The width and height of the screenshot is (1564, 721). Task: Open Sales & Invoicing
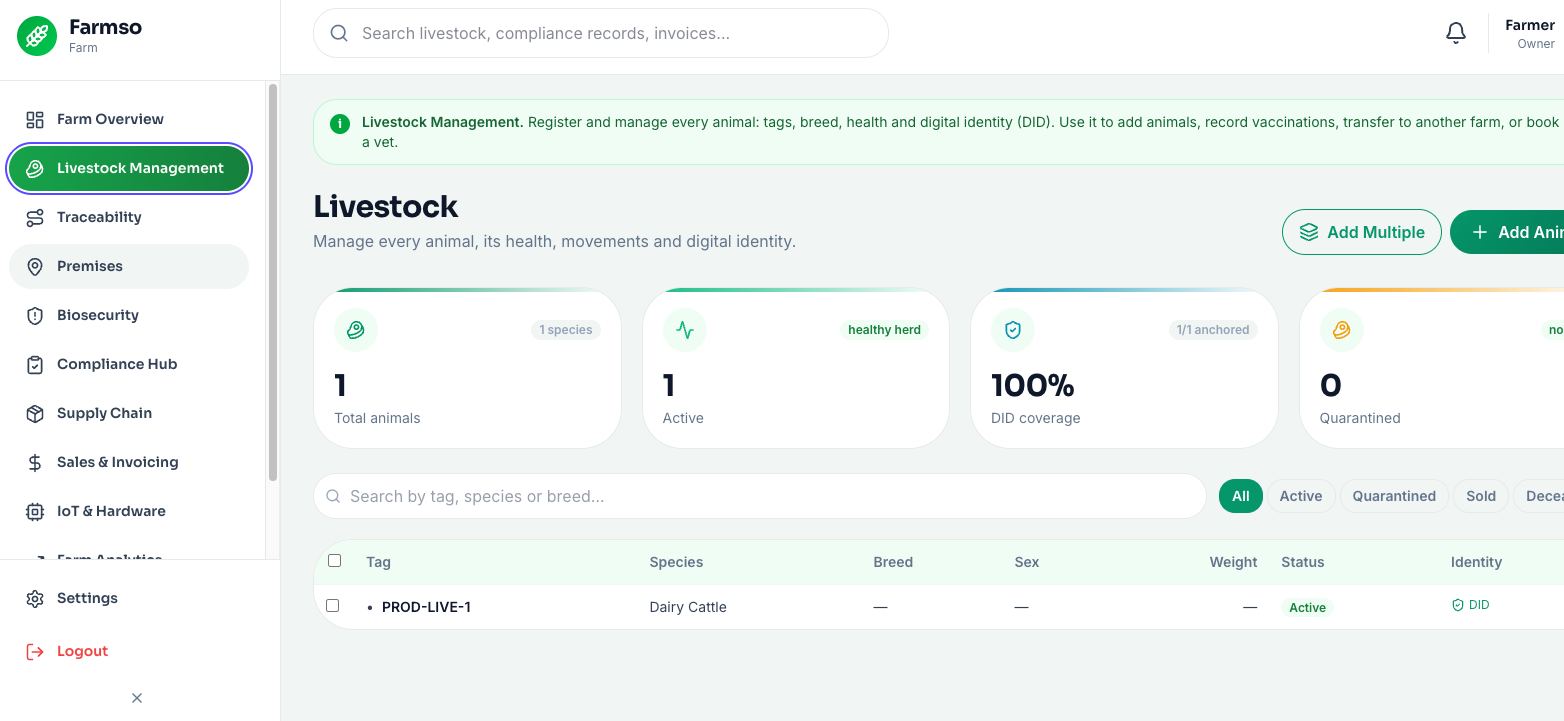pos(129,463)
